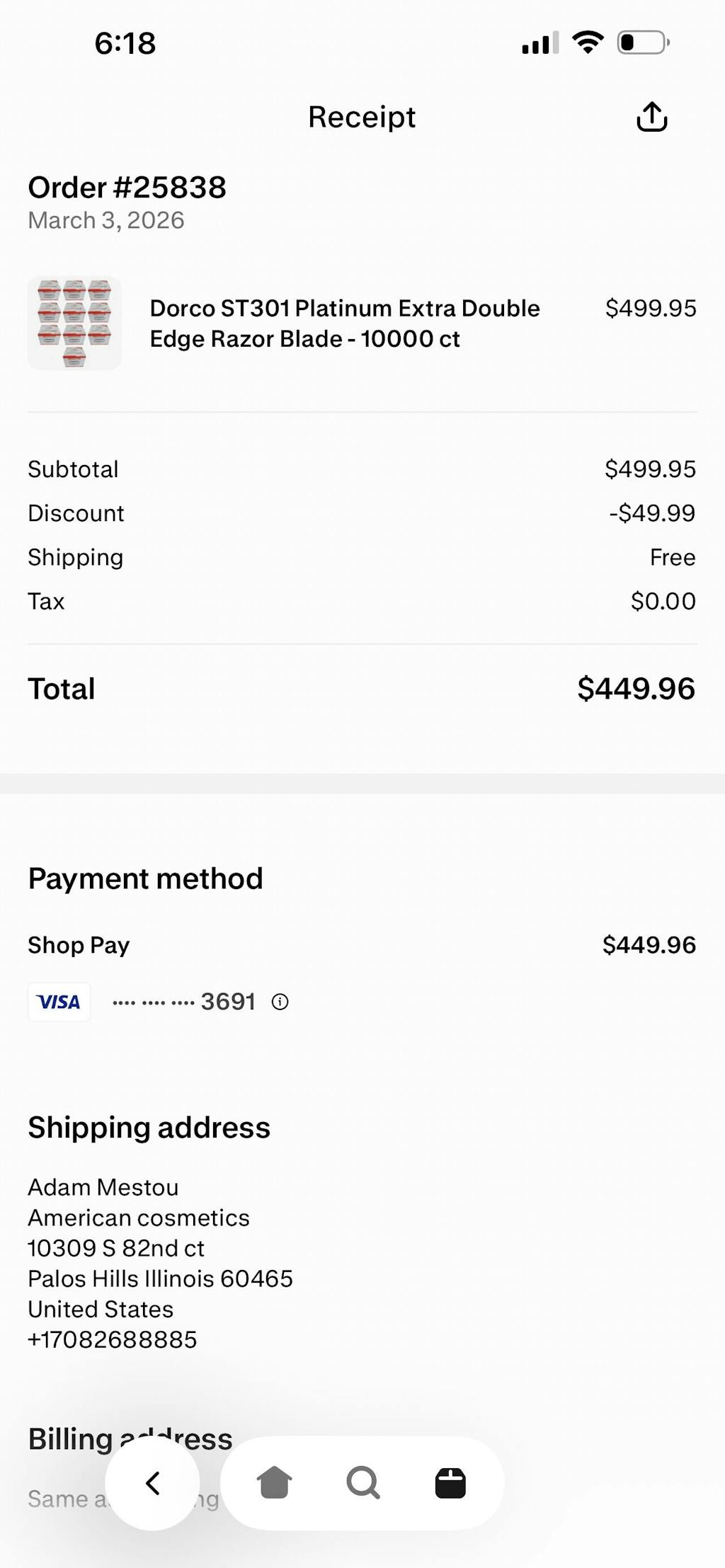725x1568 pixels.
Task: Tap the card info circle icon
Action: tap(280, 1002)
